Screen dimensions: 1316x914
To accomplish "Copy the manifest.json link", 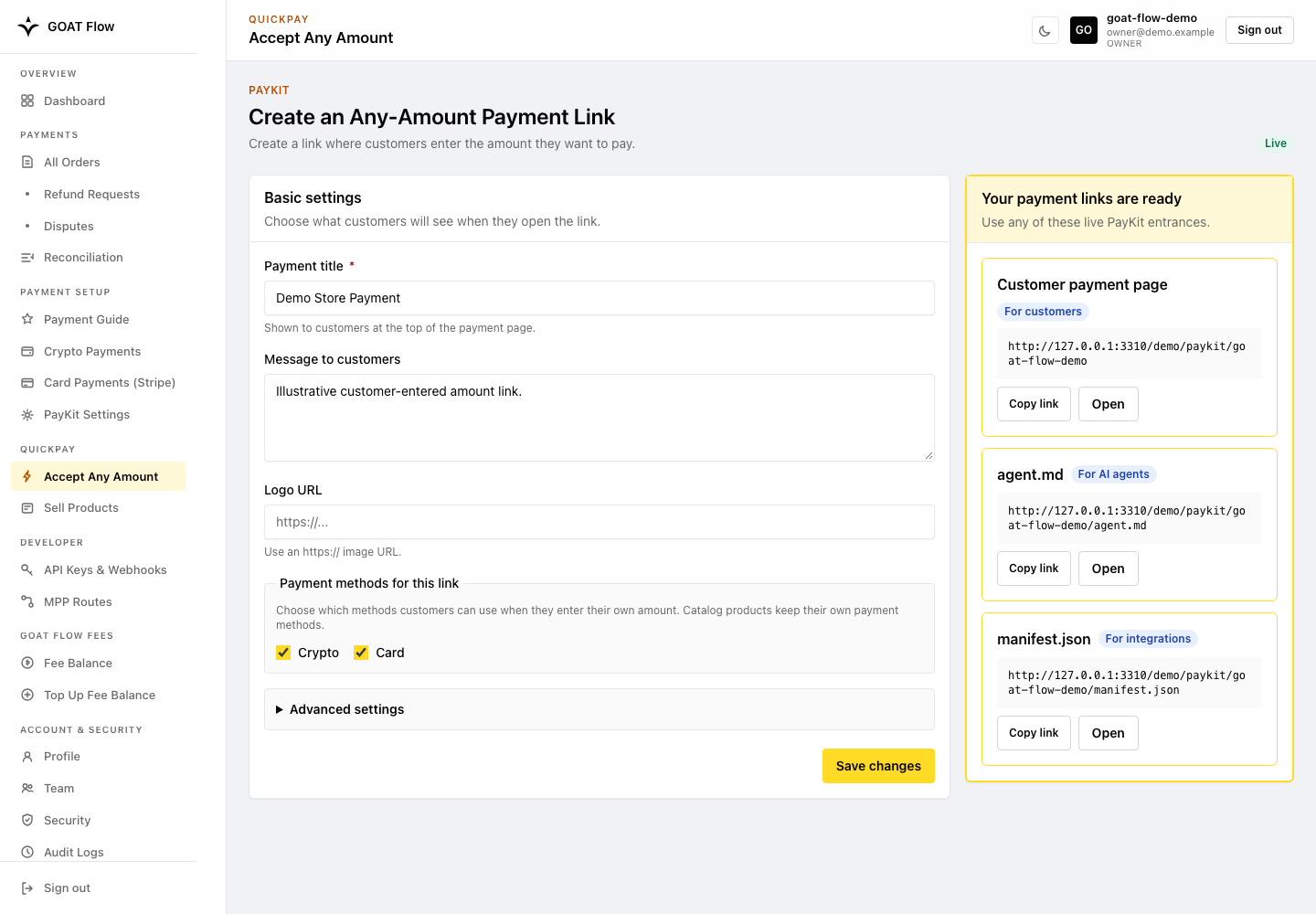I will tap(1034, 733).
